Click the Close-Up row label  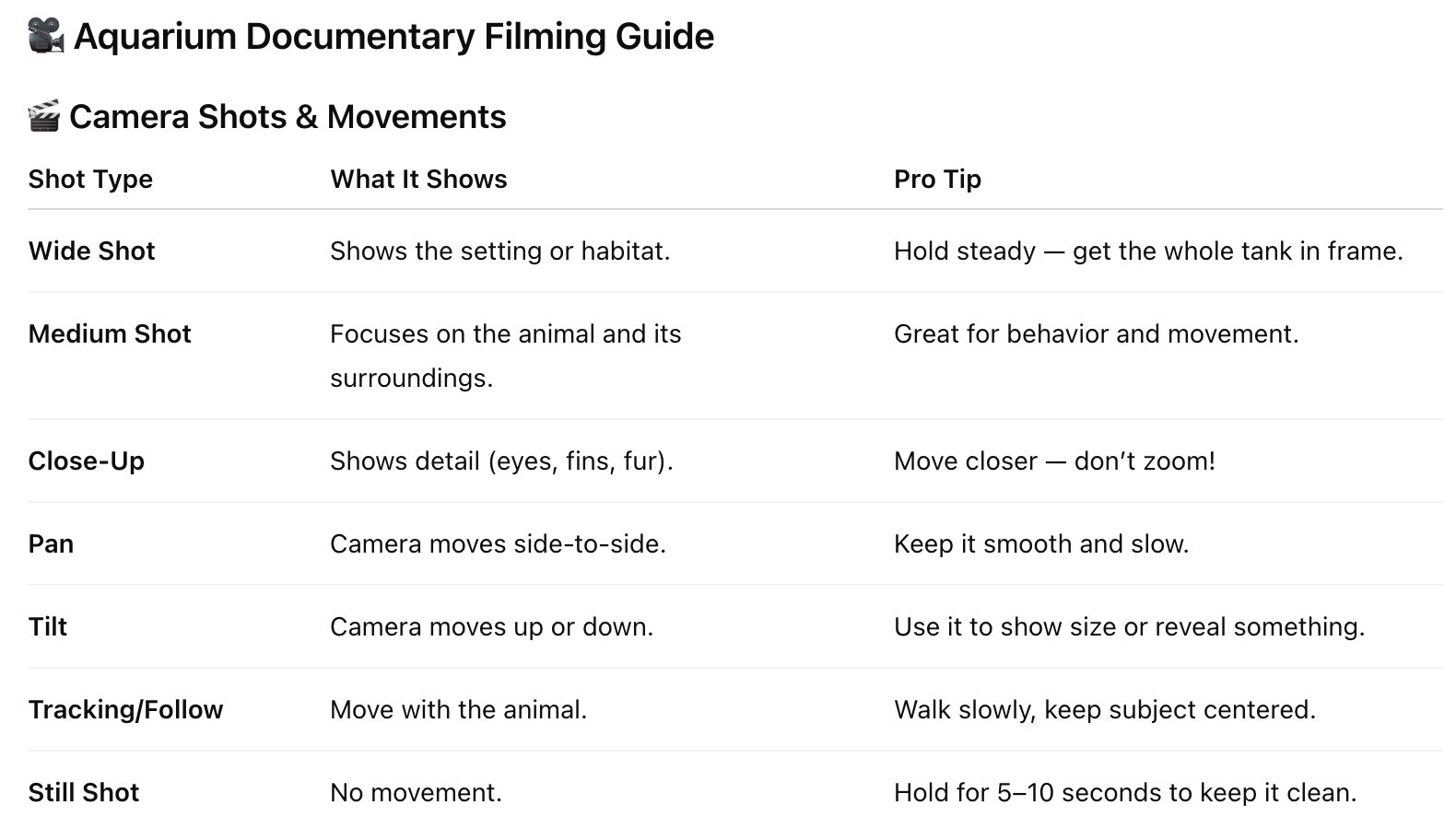click(x=87, y=461)
